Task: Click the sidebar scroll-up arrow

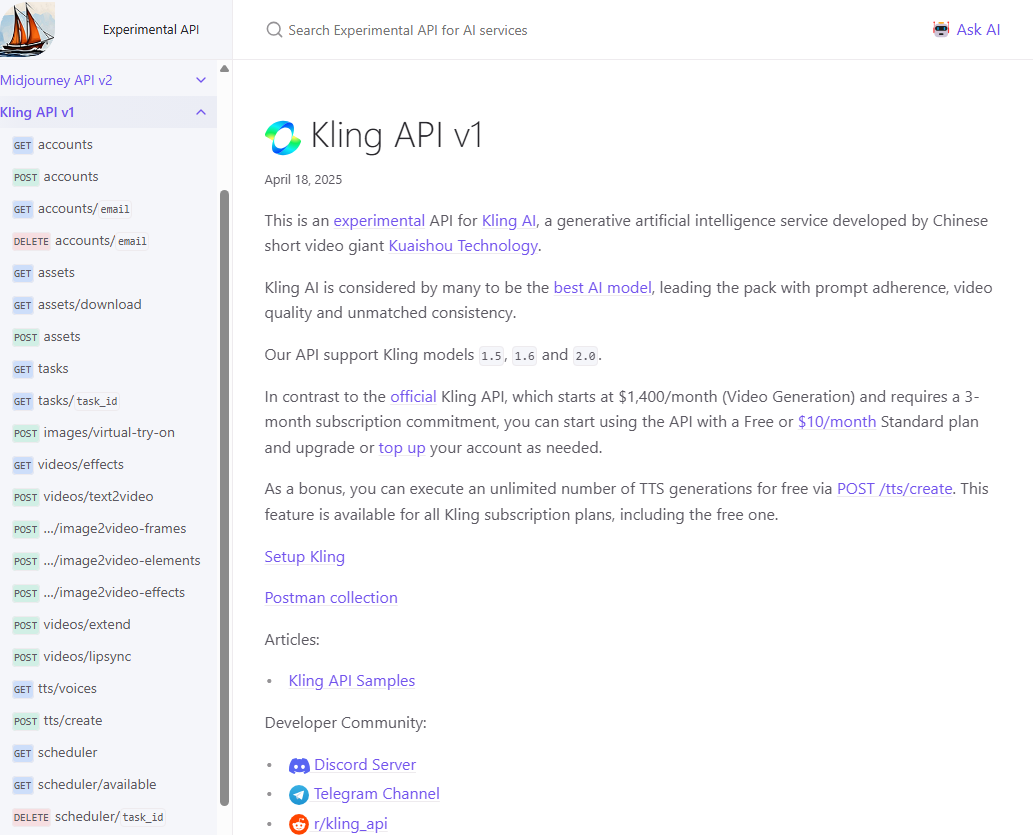Action: (x=225, y=69)
